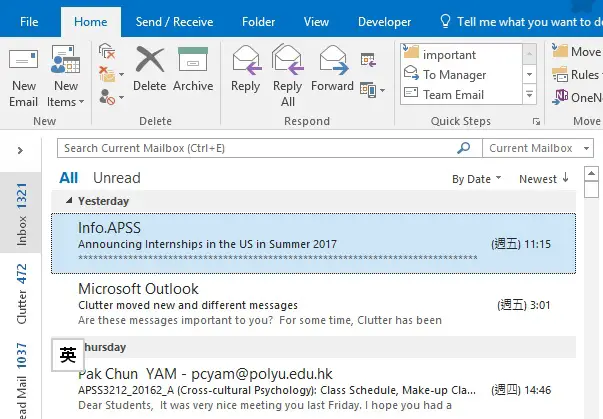Open the Current Mailbox scope dropdown
603x419 pixels.
click(538, 148)
